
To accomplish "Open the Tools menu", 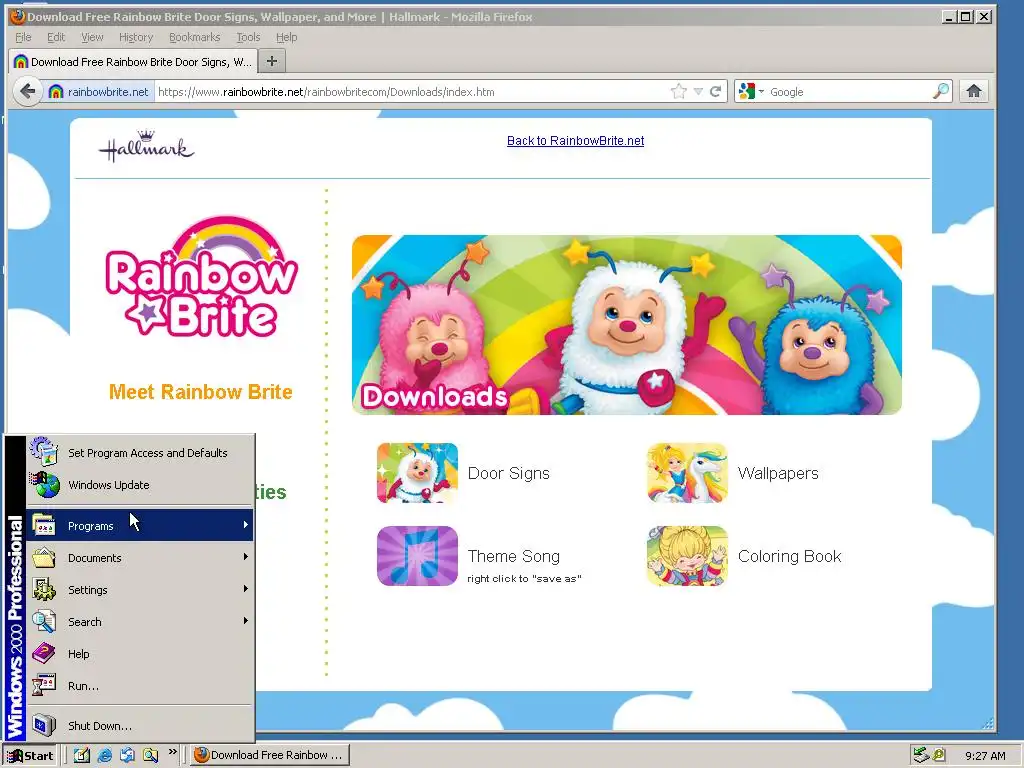I will [x=248, y=37].
